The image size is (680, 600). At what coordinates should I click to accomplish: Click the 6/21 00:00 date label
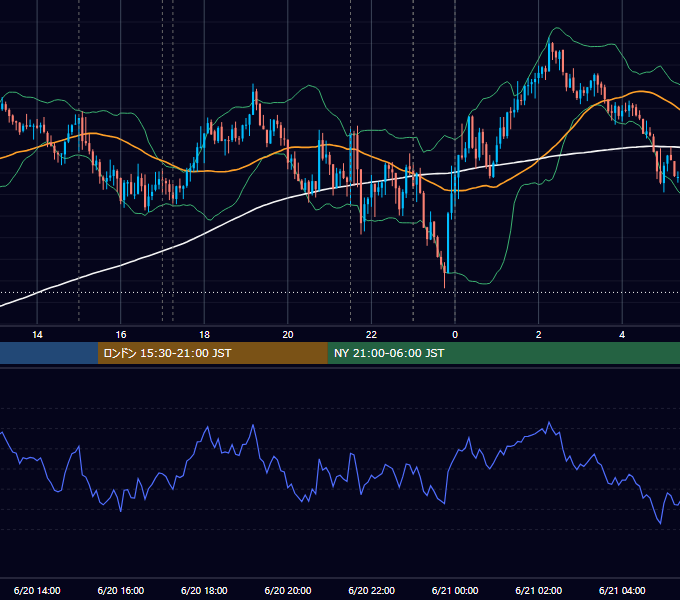[x=455, y=590]
